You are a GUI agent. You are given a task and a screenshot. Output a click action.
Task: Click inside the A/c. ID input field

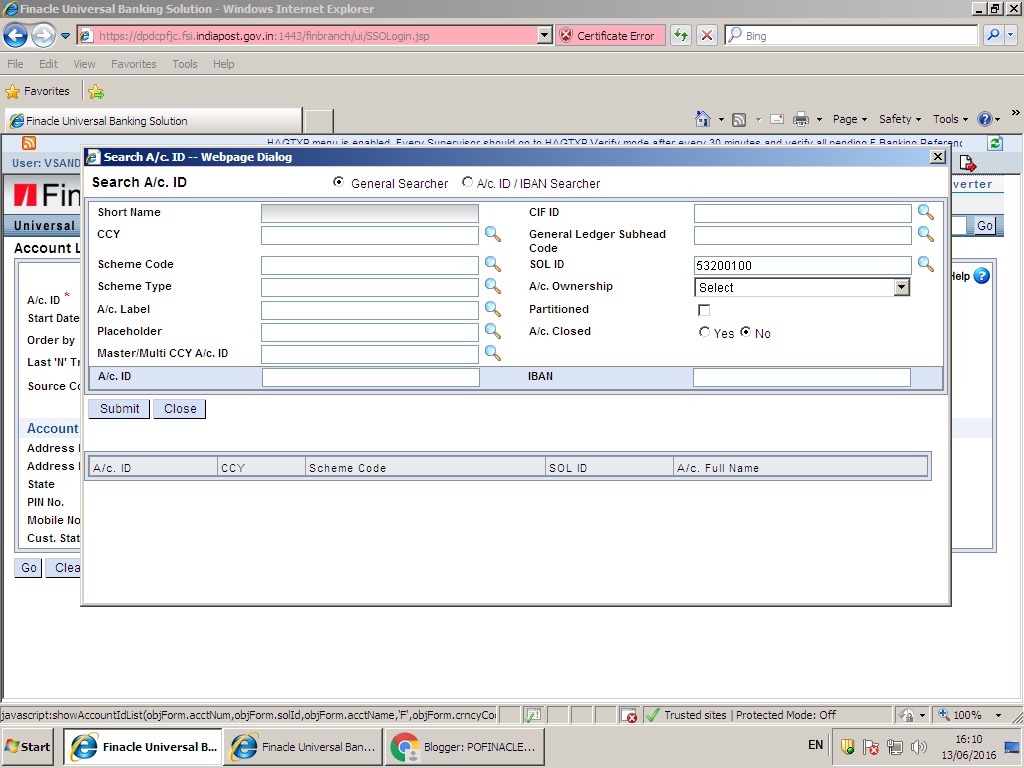(x=370, y=377)
